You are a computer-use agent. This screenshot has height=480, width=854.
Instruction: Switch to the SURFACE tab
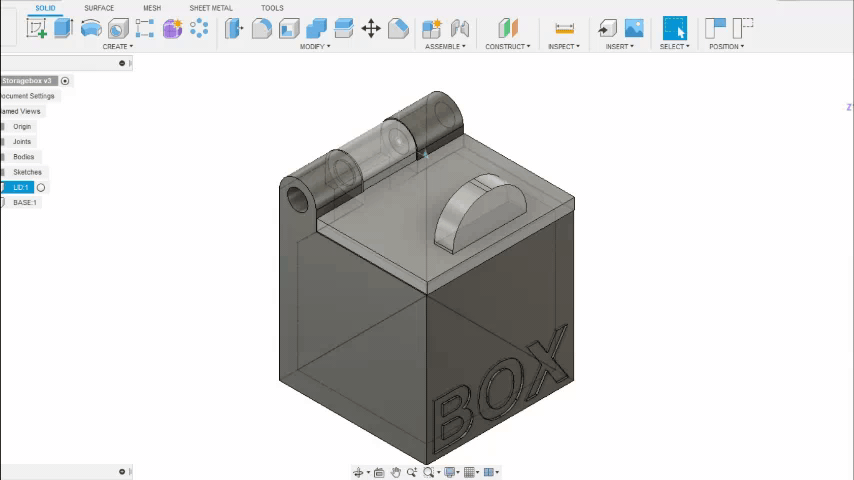(x=99, y=8)
